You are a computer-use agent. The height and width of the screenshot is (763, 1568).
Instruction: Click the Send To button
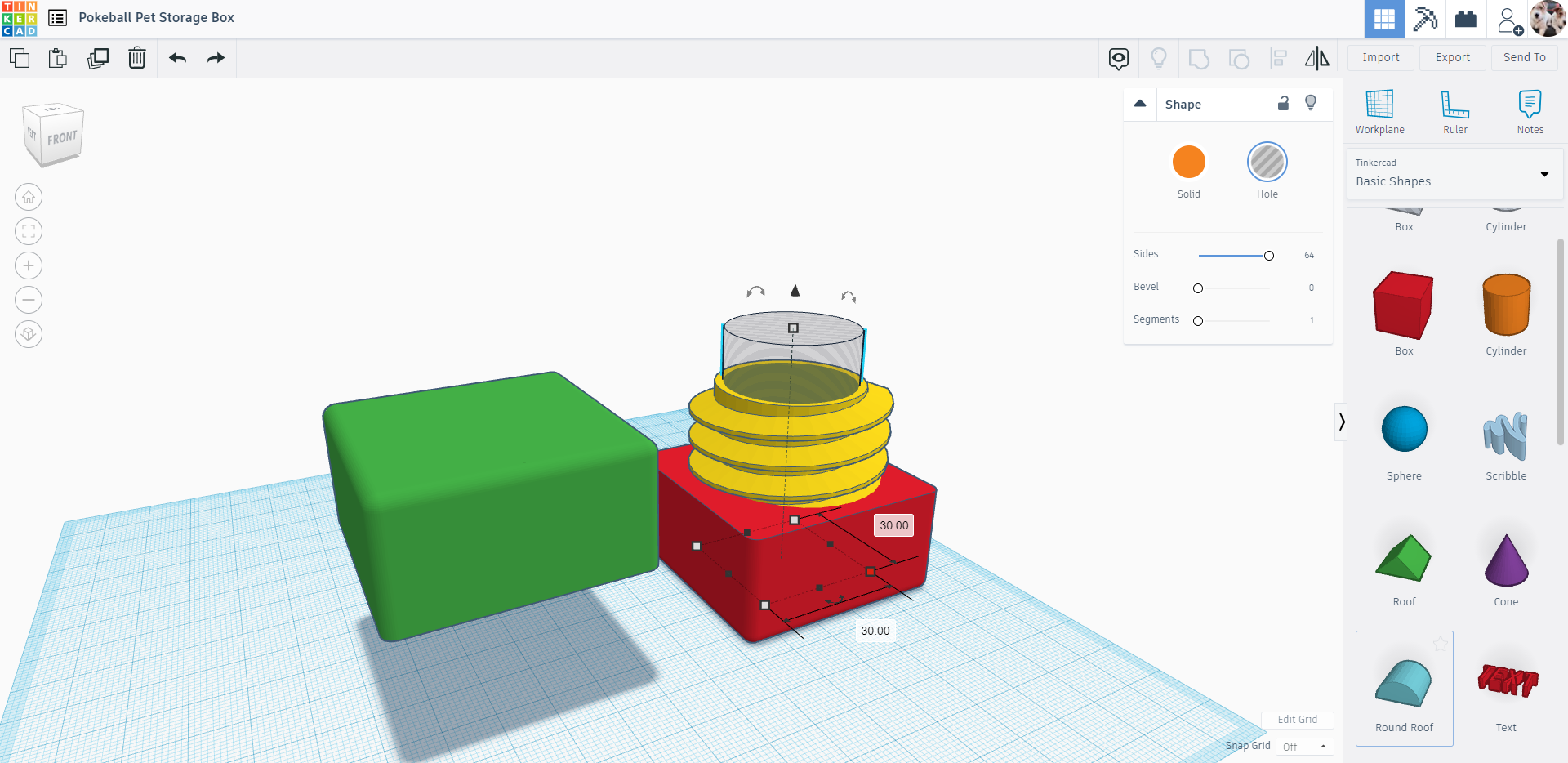point(1525,57)
